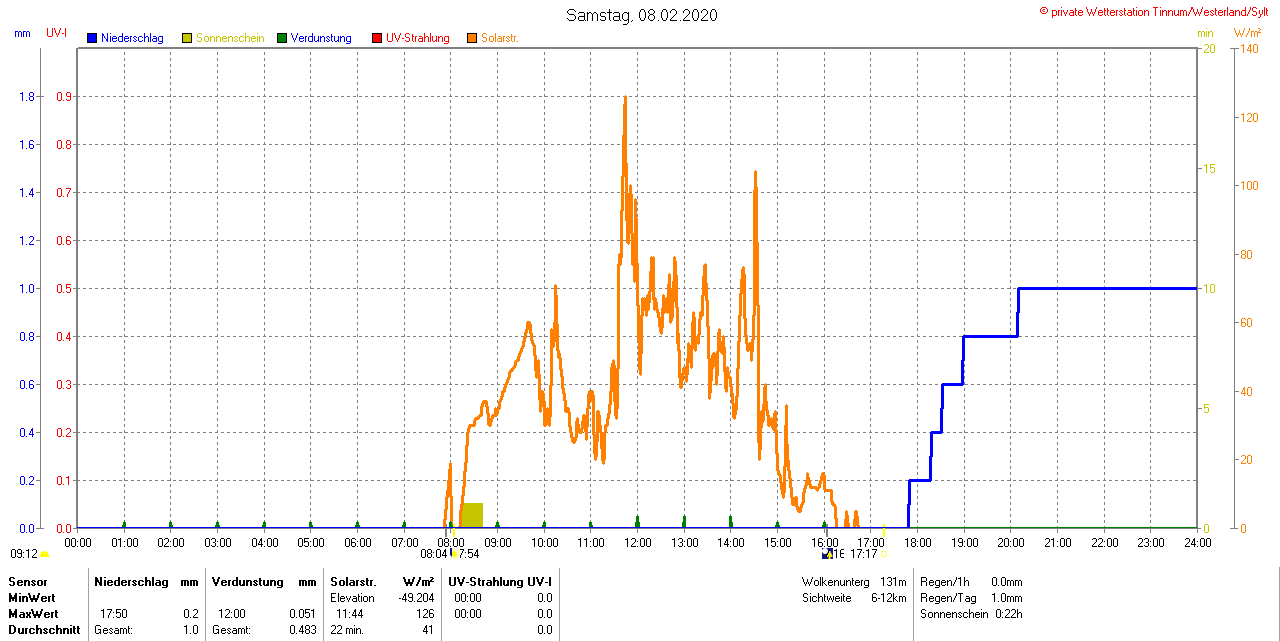Click the Niederschlag column header in table
This screenshot has width=1280, height=641.
click(131, 582)
